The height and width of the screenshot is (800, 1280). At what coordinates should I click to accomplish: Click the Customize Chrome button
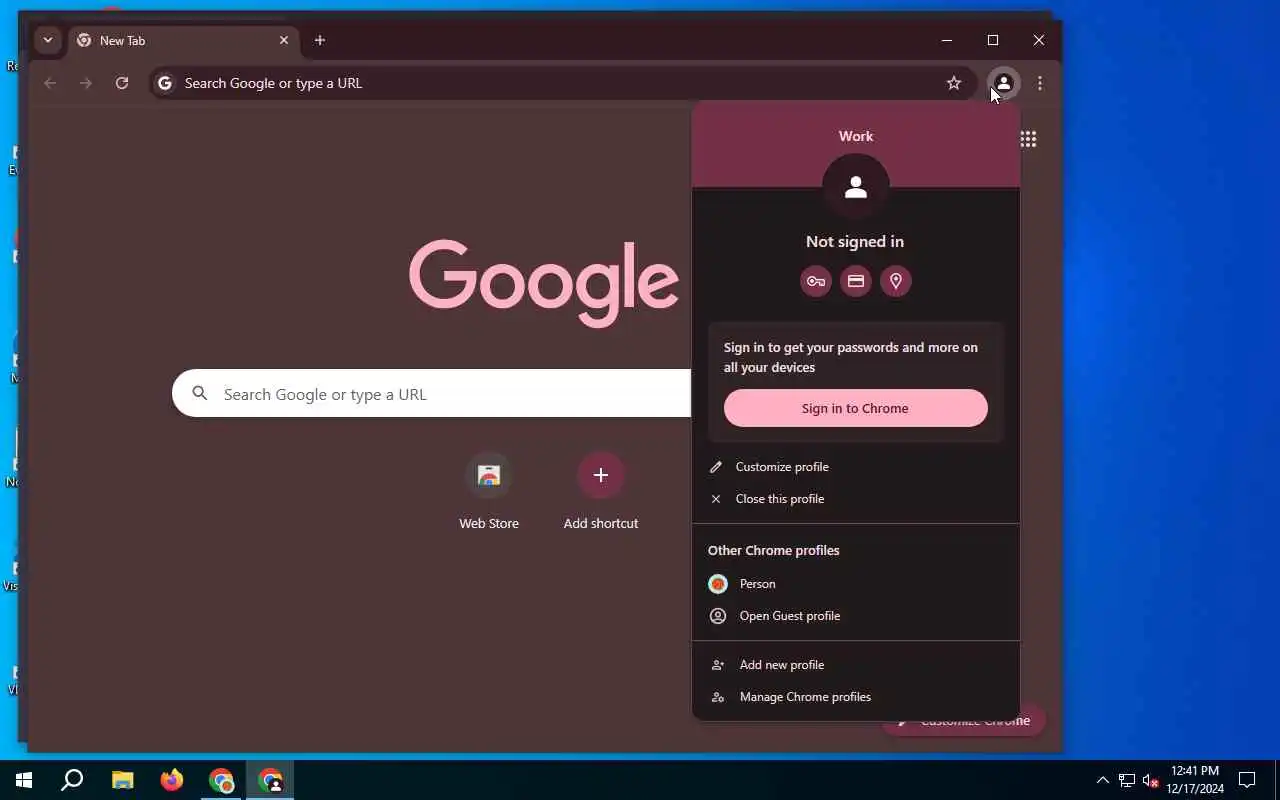click(x=963, y=721)
